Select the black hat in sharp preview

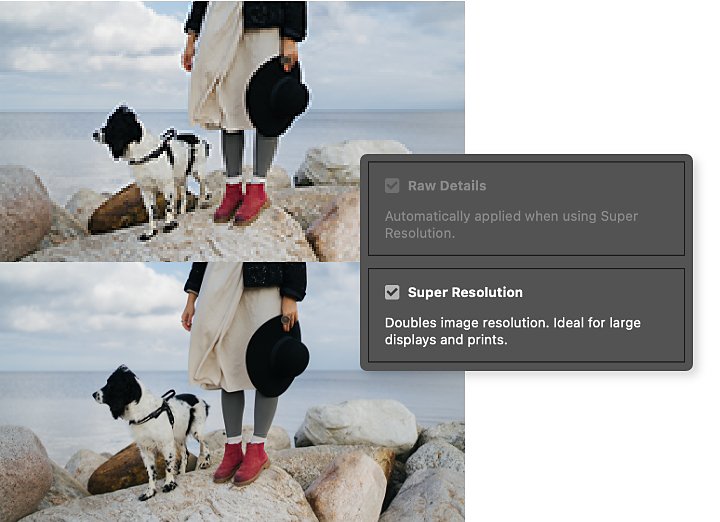276,357
